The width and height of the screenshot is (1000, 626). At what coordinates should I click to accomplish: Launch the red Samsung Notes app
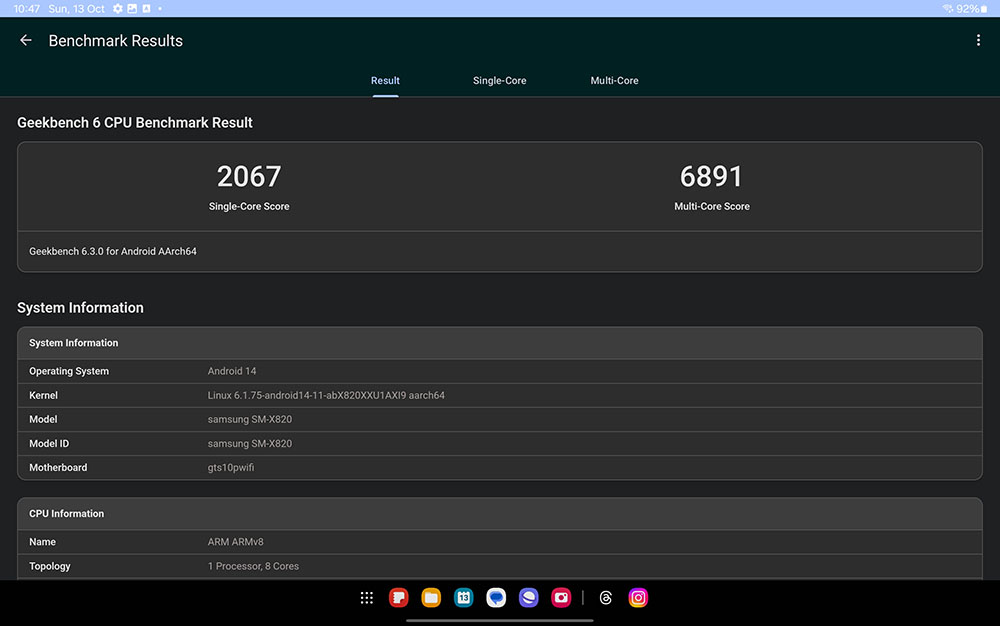(399, 598)
